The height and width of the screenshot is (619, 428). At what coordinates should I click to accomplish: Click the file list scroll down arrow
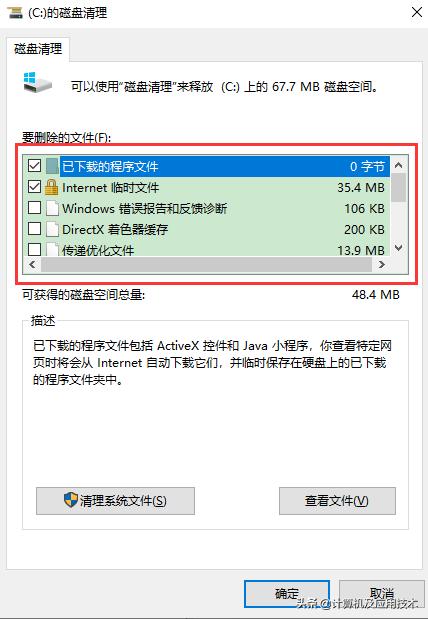point(399,248)
